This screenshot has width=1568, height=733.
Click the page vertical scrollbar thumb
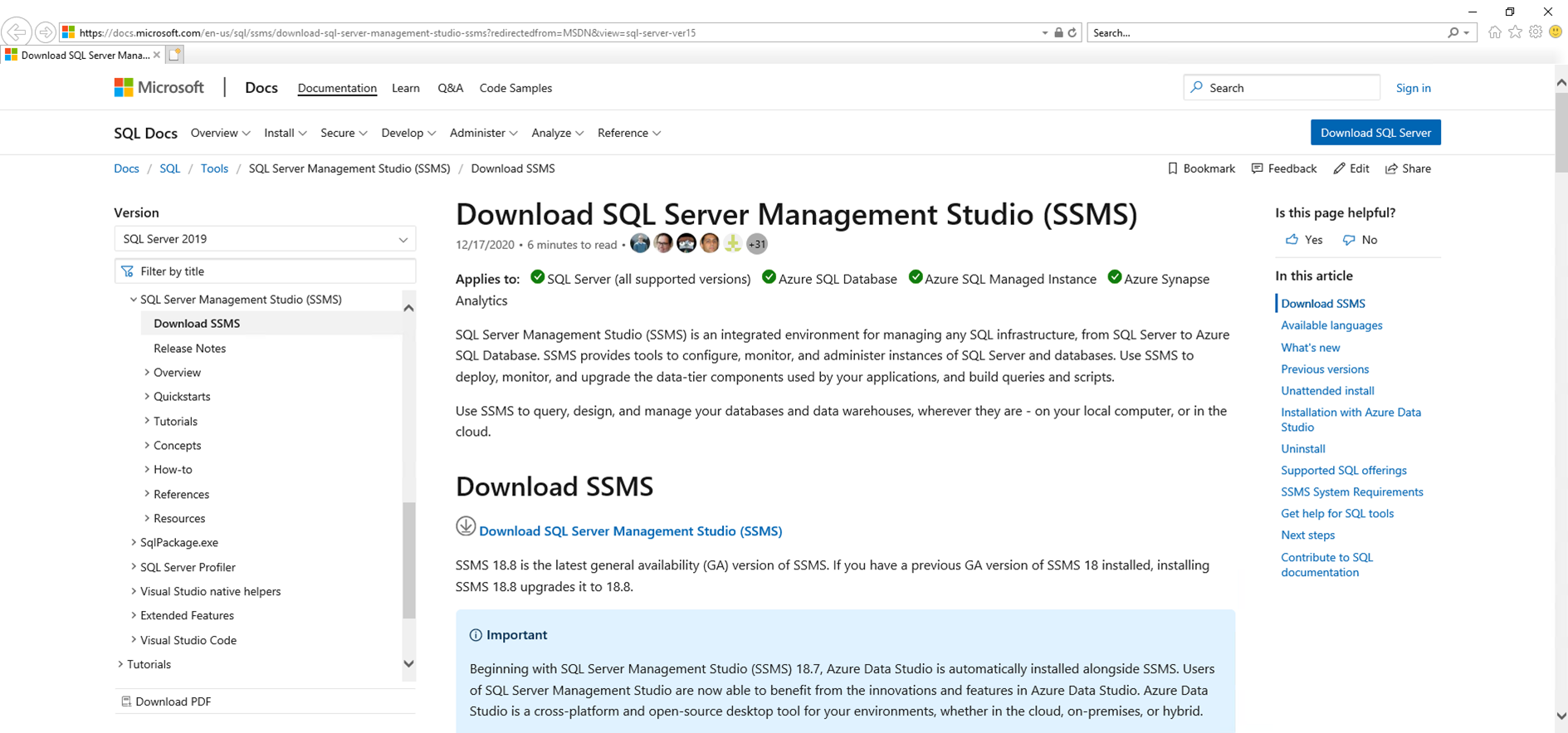click(x=1561, y=133)
